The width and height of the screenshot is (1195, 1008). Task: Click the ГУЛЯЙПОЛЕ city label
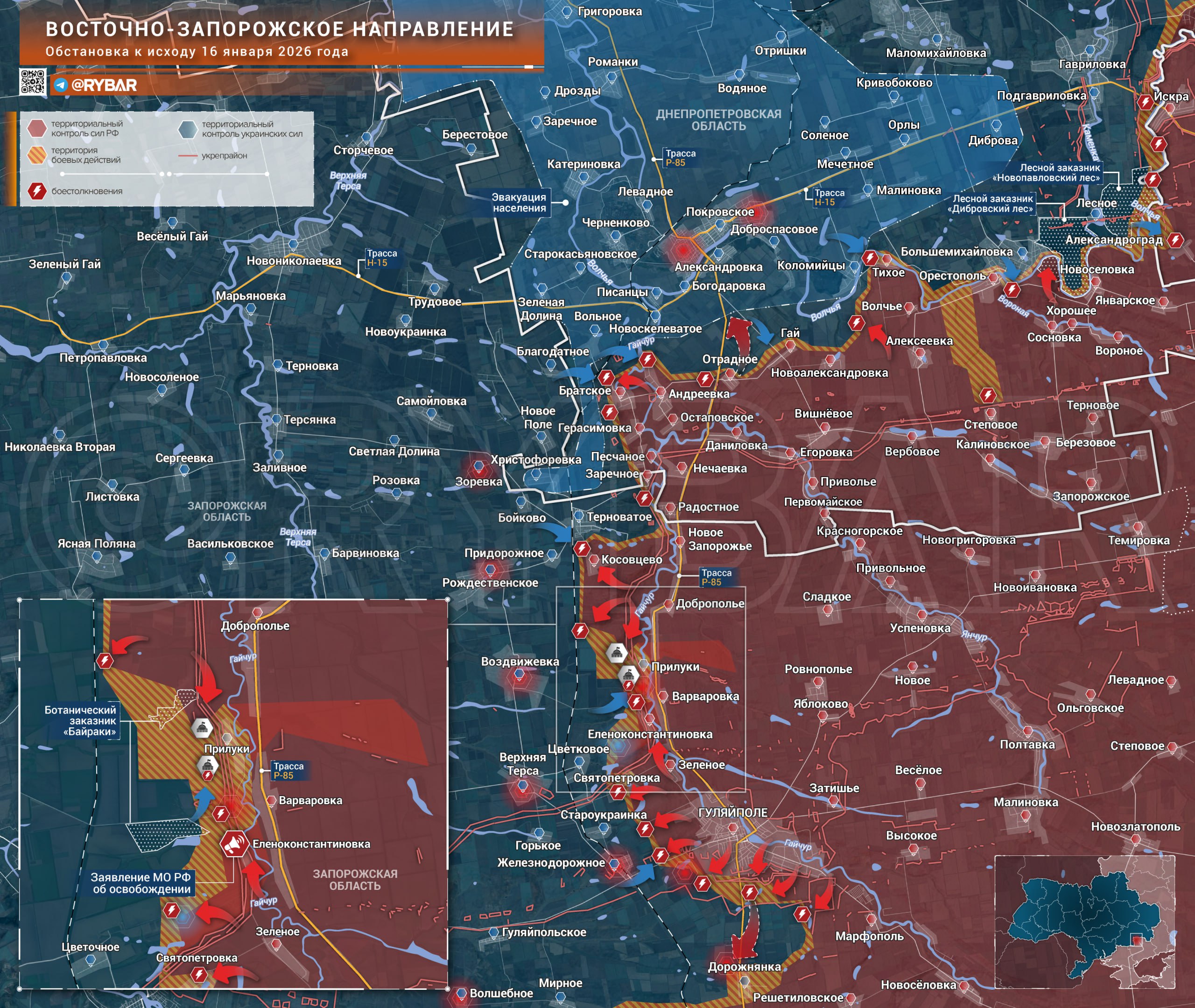pyautogui.click(x=732, y=812)
